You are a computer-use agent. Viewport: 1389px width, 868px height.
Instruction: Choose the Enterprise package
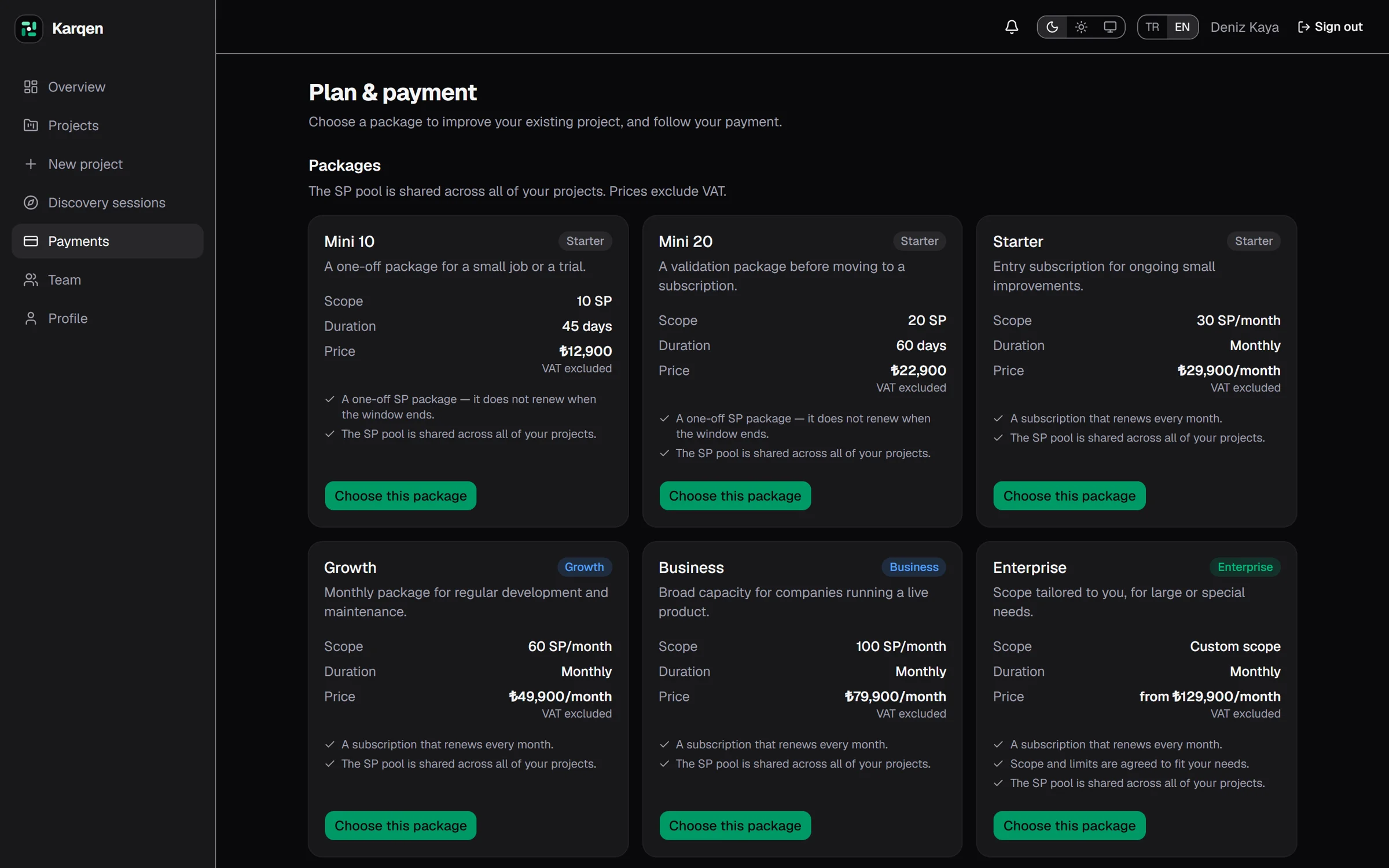pos(1069,826)
